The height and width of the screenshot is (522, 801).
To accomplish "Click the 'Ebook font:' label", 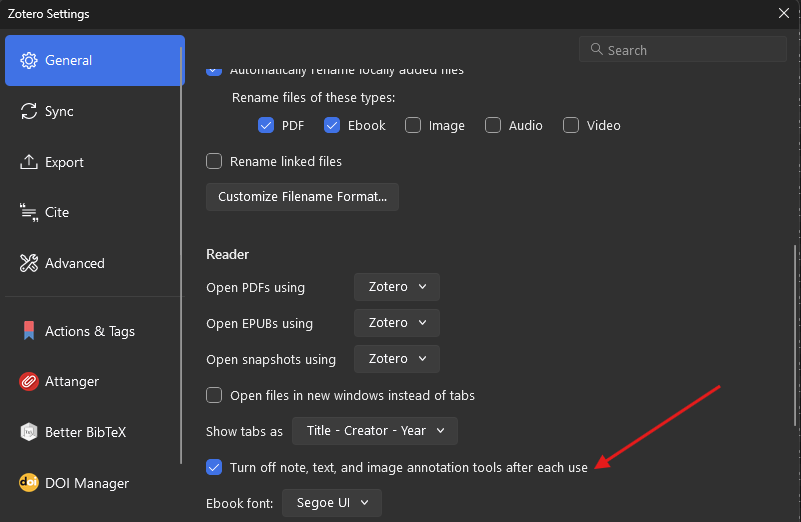I will click(x=240, y=504).
